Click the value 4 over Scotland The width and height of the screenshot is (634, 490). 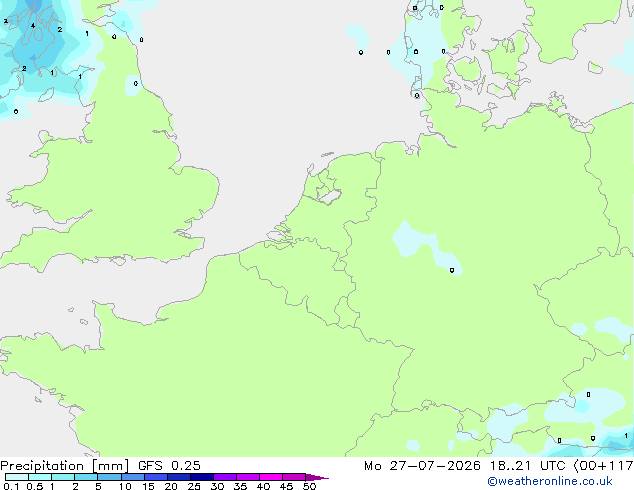[33, 26]
